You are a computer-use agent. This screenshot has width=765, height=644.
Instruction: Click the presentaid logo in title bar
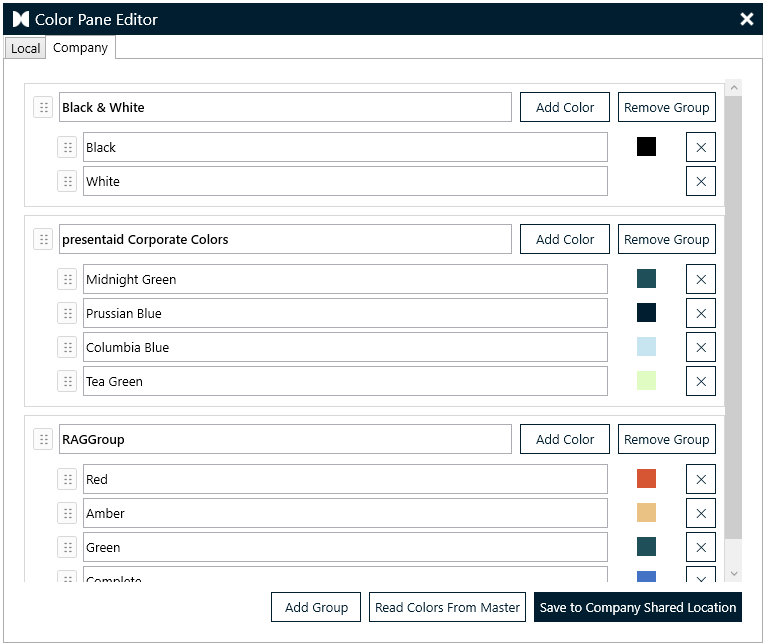tap(20, 19)
